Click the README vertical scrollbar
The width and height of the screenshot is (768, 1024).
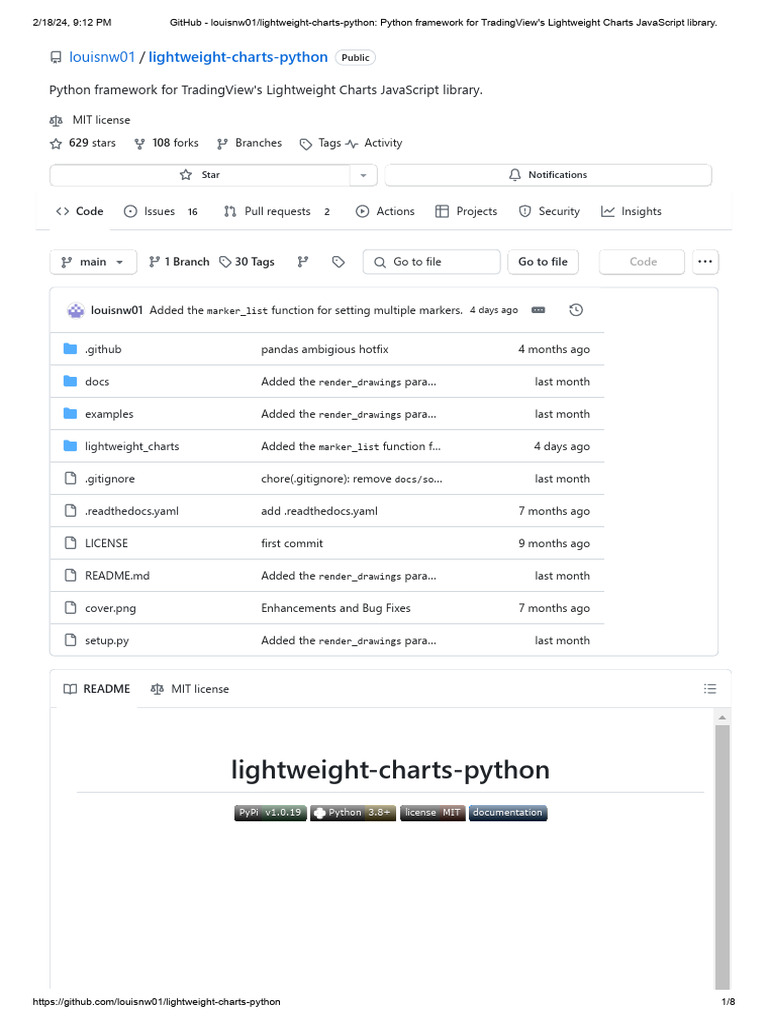pos(722,850)
